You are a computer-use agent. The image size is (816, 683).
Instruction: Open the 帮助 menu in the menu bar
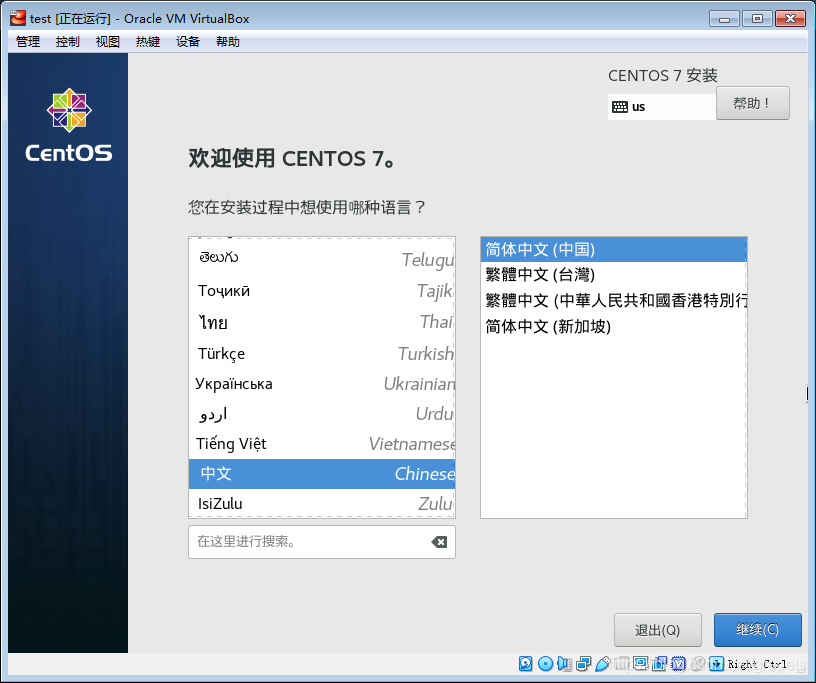(x=228, y=42)
